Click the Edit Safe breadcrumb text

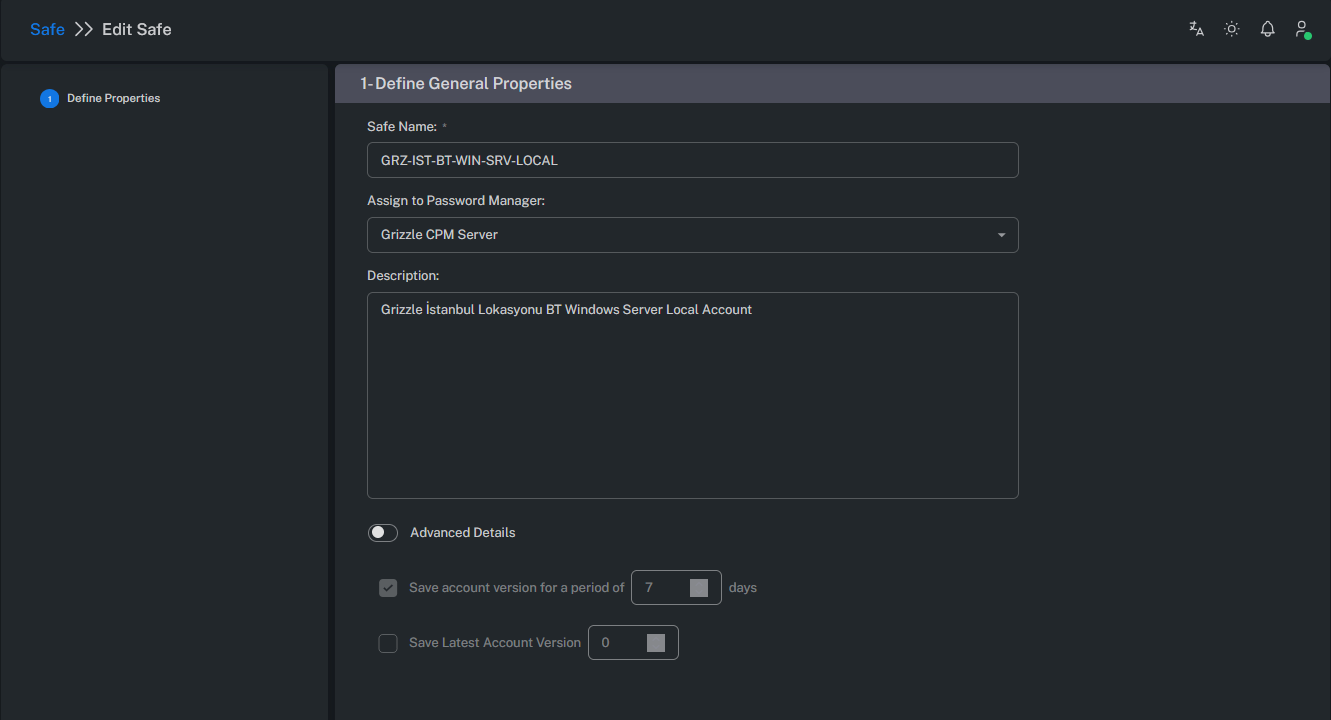(137, 30)
